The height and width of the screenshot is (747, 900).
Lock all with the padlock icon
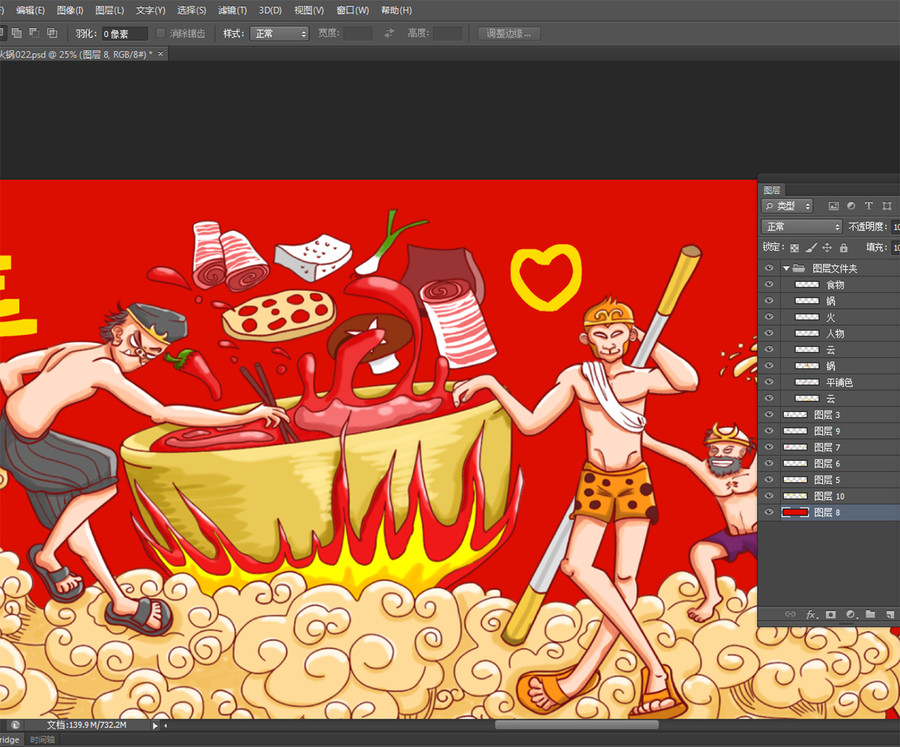click(x=843, y=247)
